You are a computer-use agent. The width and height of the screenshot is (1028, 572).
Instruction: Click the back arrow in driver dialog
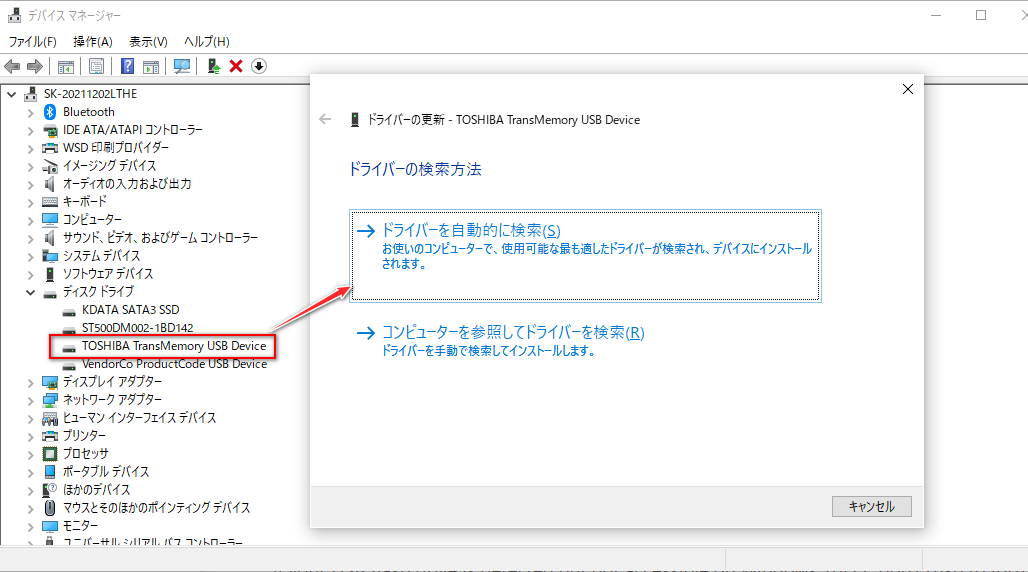pyautogui.click(x=325, y=119)
